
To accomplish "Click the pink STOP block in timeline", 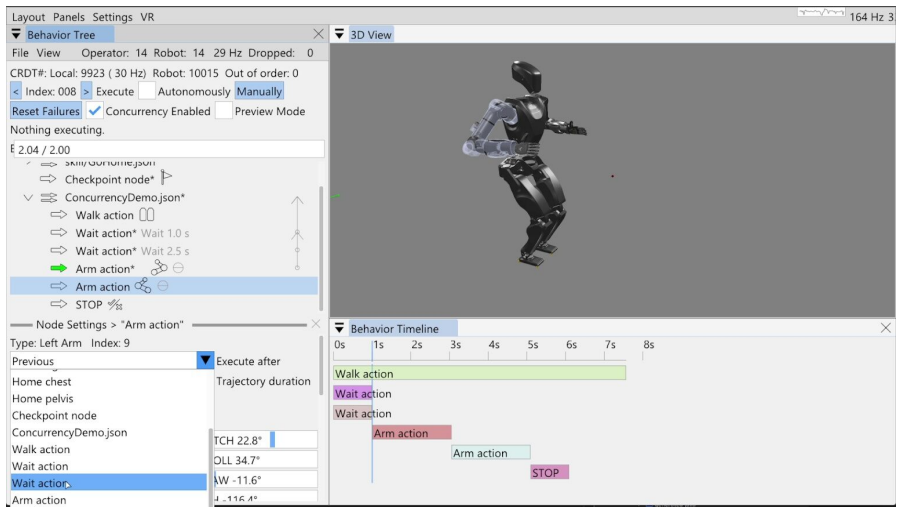I will [549, 472].
